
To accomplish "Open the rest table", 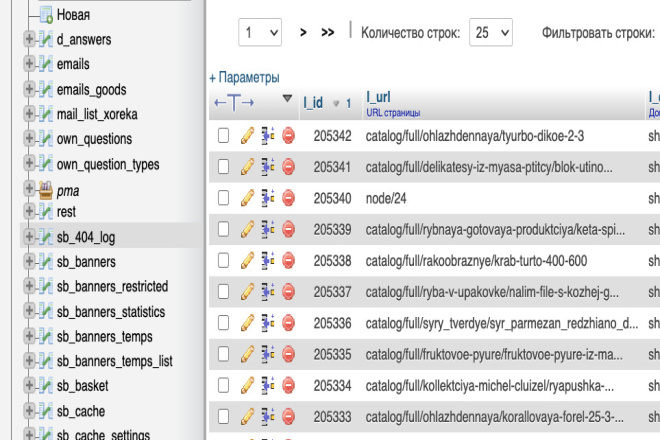I will click(x=66, y=211).
